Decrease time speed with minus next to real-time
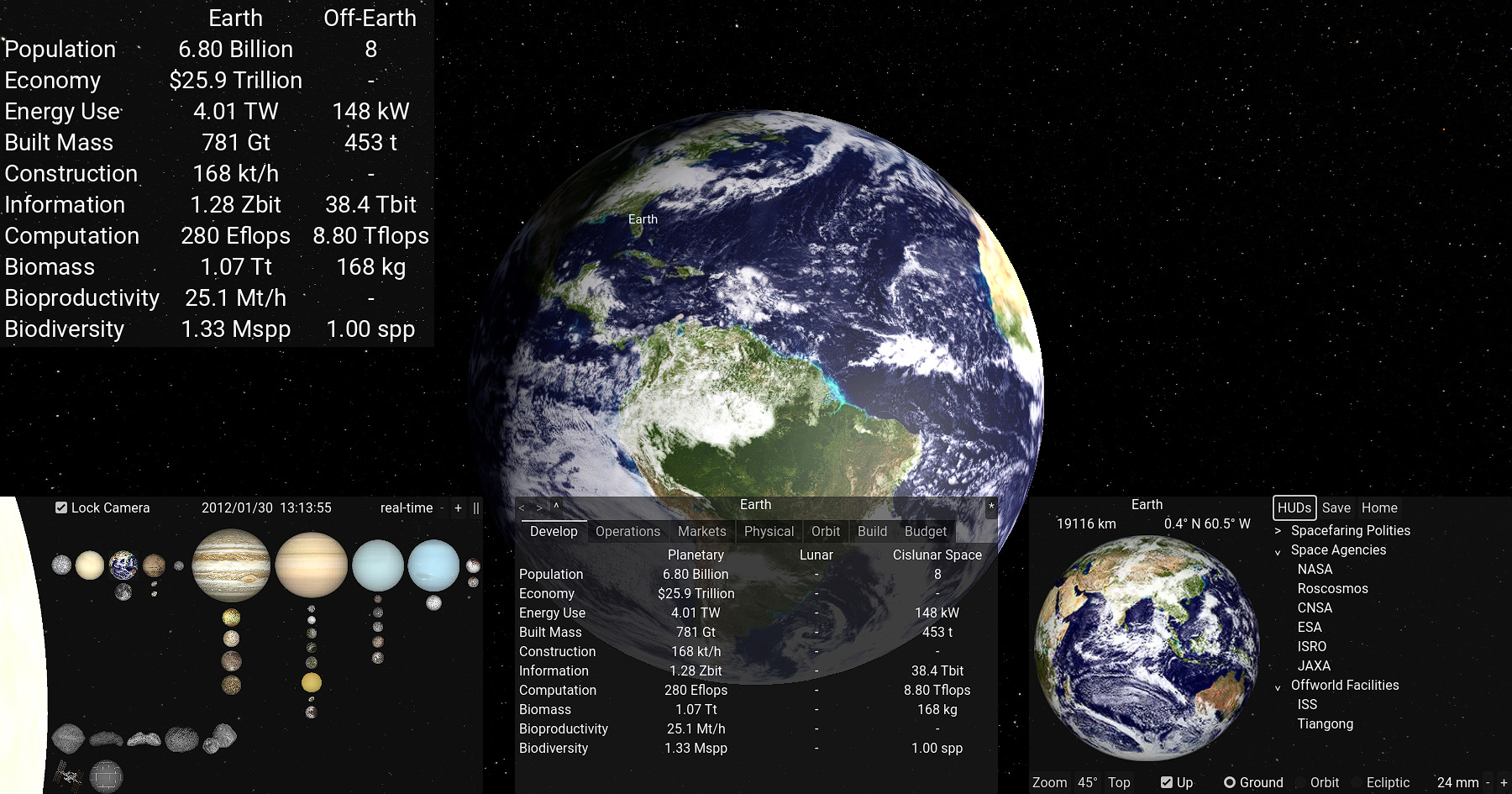This screenshot has height=794, width=1512. 442,507
